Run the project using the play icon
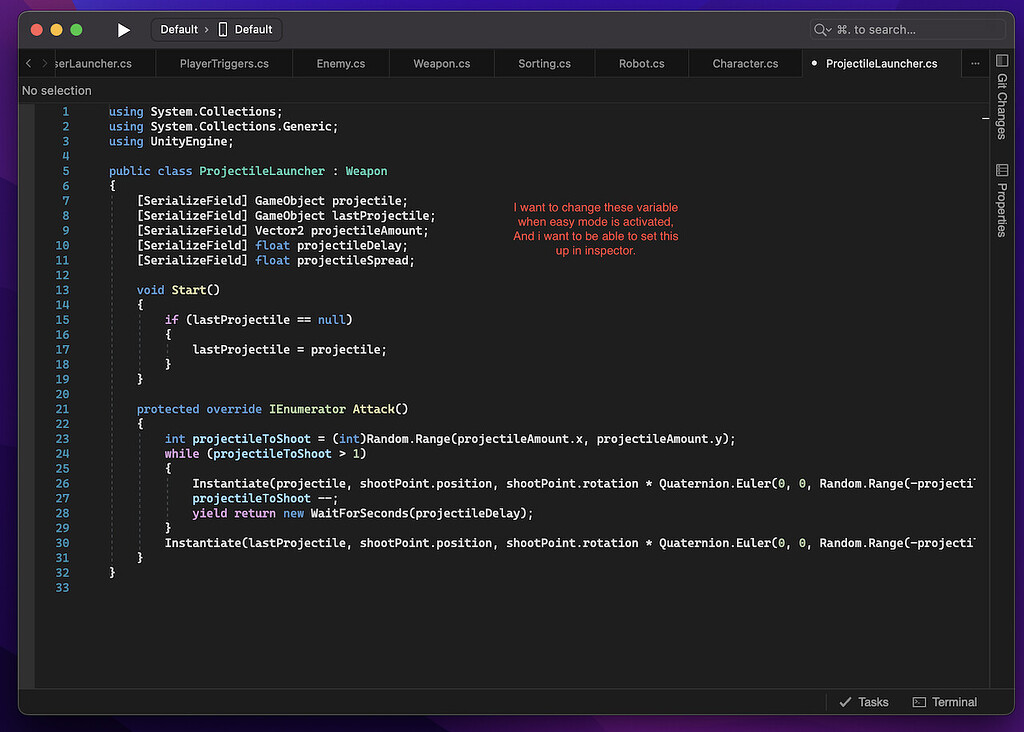 [123, 30]
